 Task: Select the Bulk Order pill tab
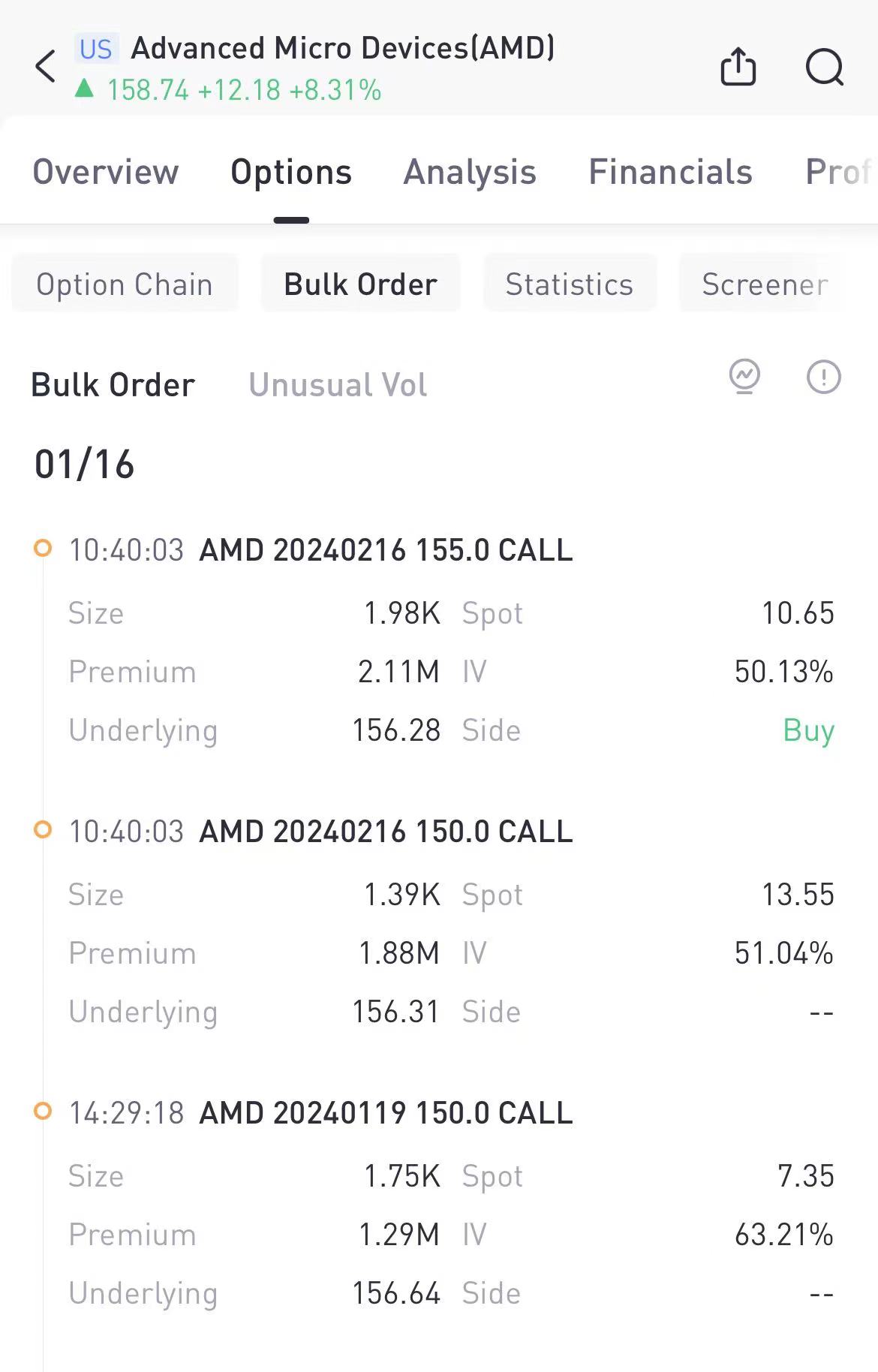pos(360,284)
